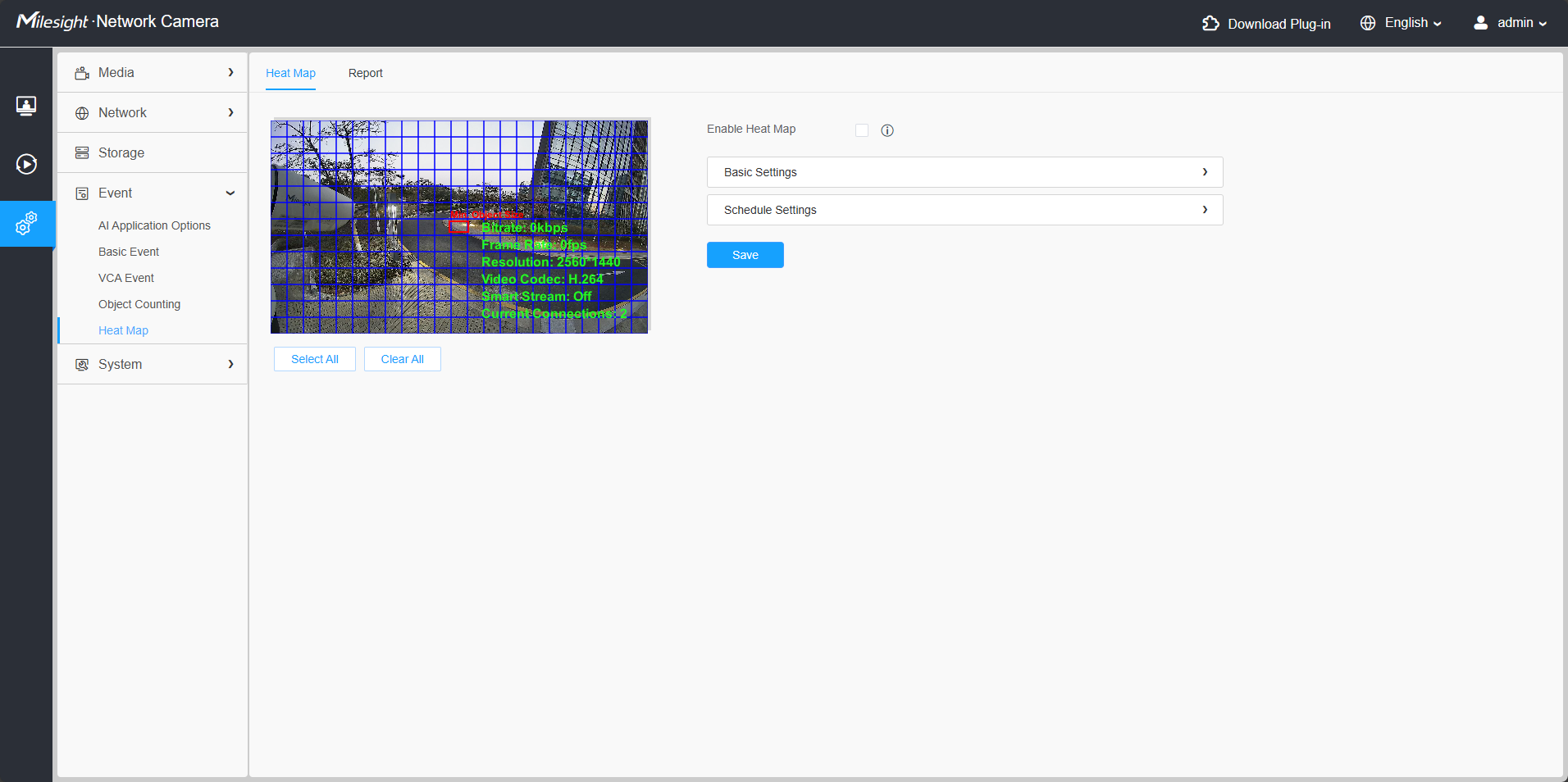Open AI Application Options submenu
Viewport: 1568px width, 782px height.
pos(154,225)
